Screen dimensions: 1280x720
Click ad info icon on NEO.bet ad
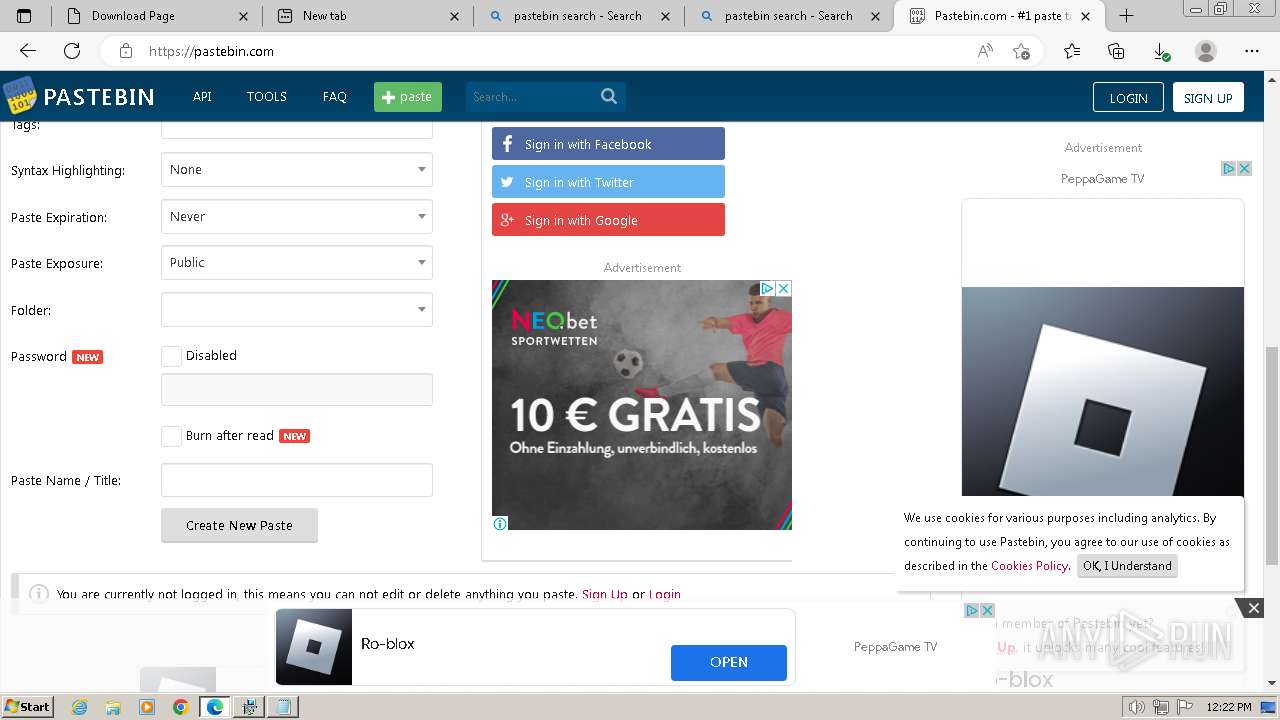500,523
